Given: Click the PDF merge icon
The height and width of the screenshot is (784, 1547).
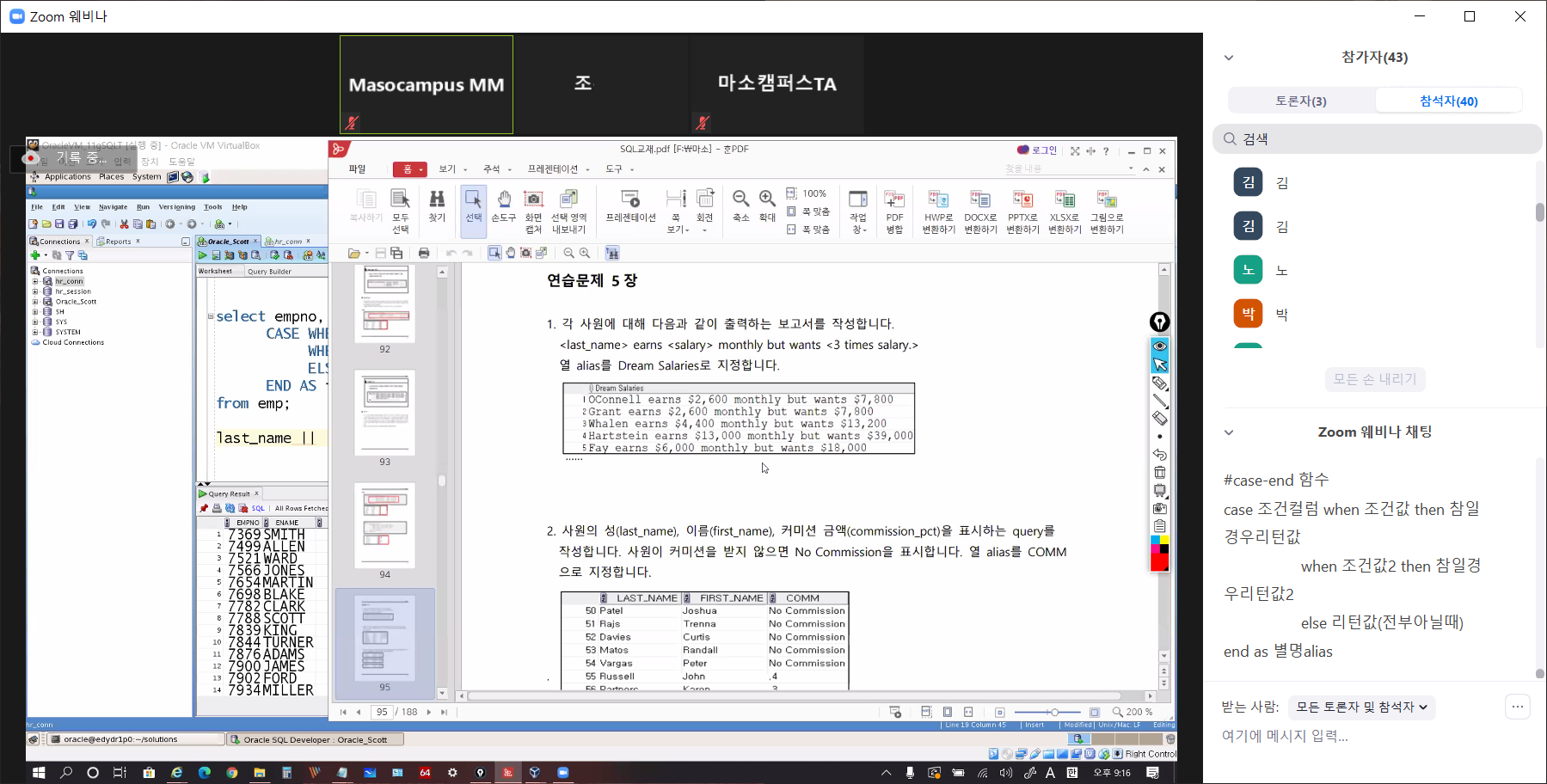Looking at the screenshot, I should tap(894, 206).
